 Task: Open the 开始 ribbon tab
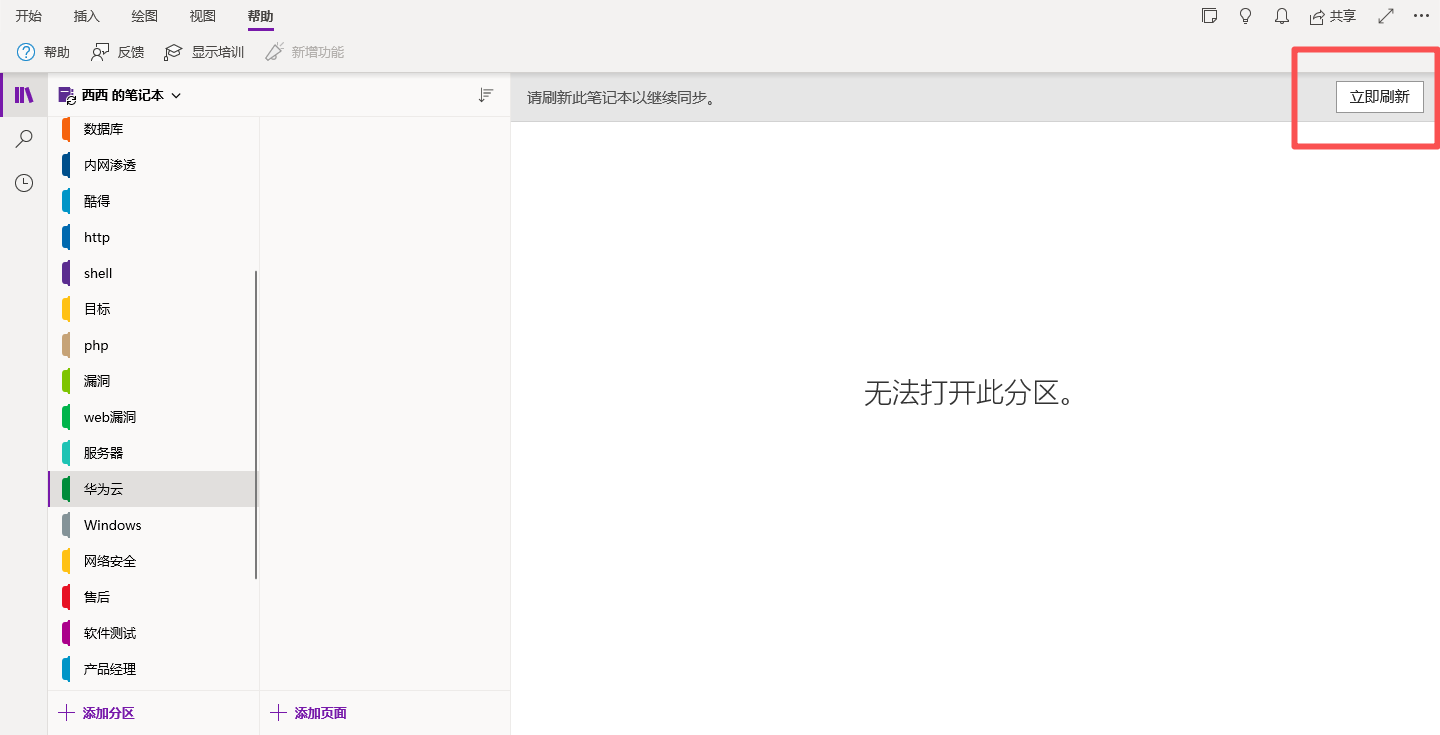tap(28, 16)
